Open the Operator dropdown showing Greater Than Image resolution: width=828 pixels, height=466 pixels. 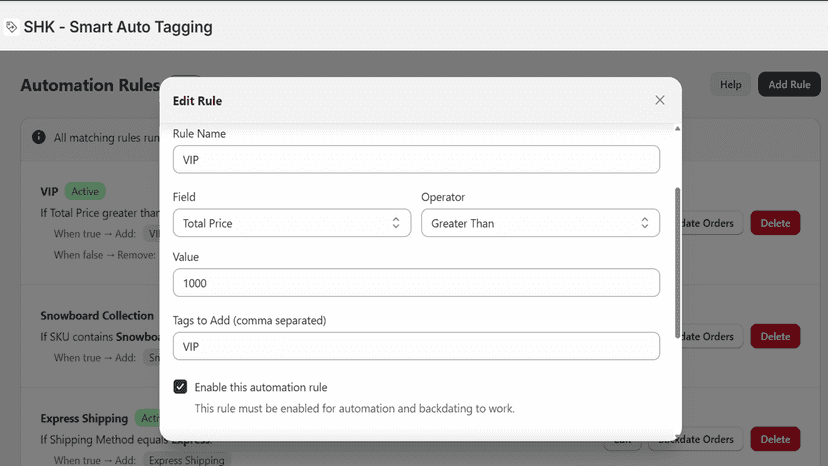pos(540,223)
